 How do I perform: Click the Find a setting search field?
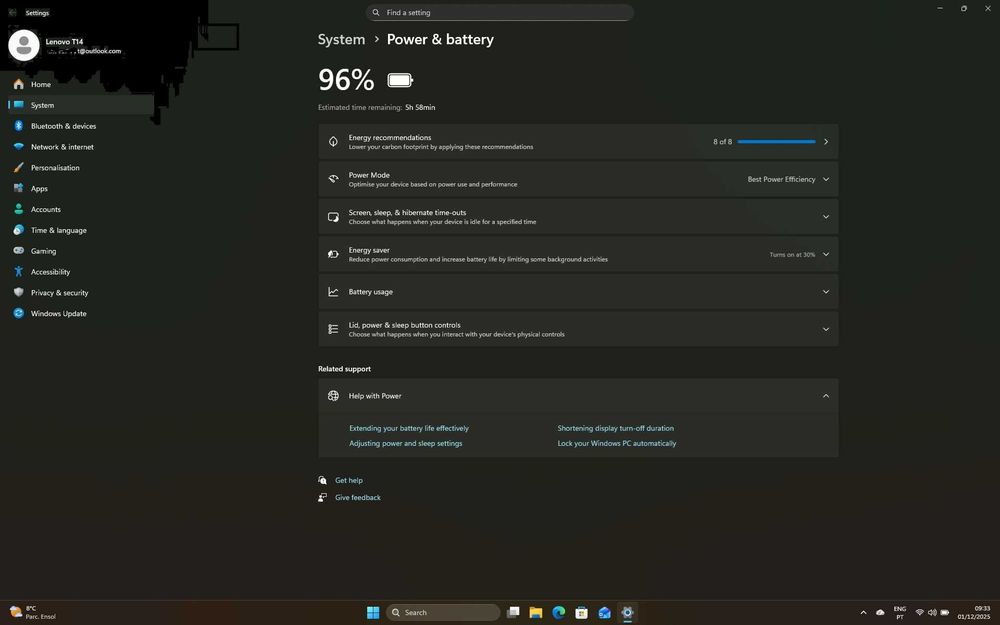(500, 12)
